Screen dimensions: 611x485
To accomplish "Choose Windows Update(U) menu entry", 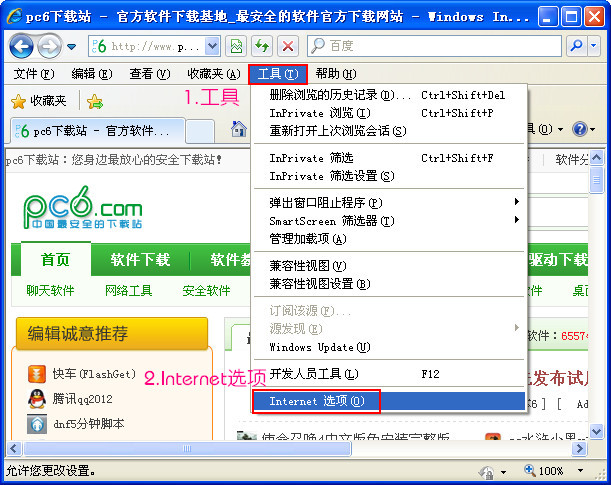I will coord(389,347).
